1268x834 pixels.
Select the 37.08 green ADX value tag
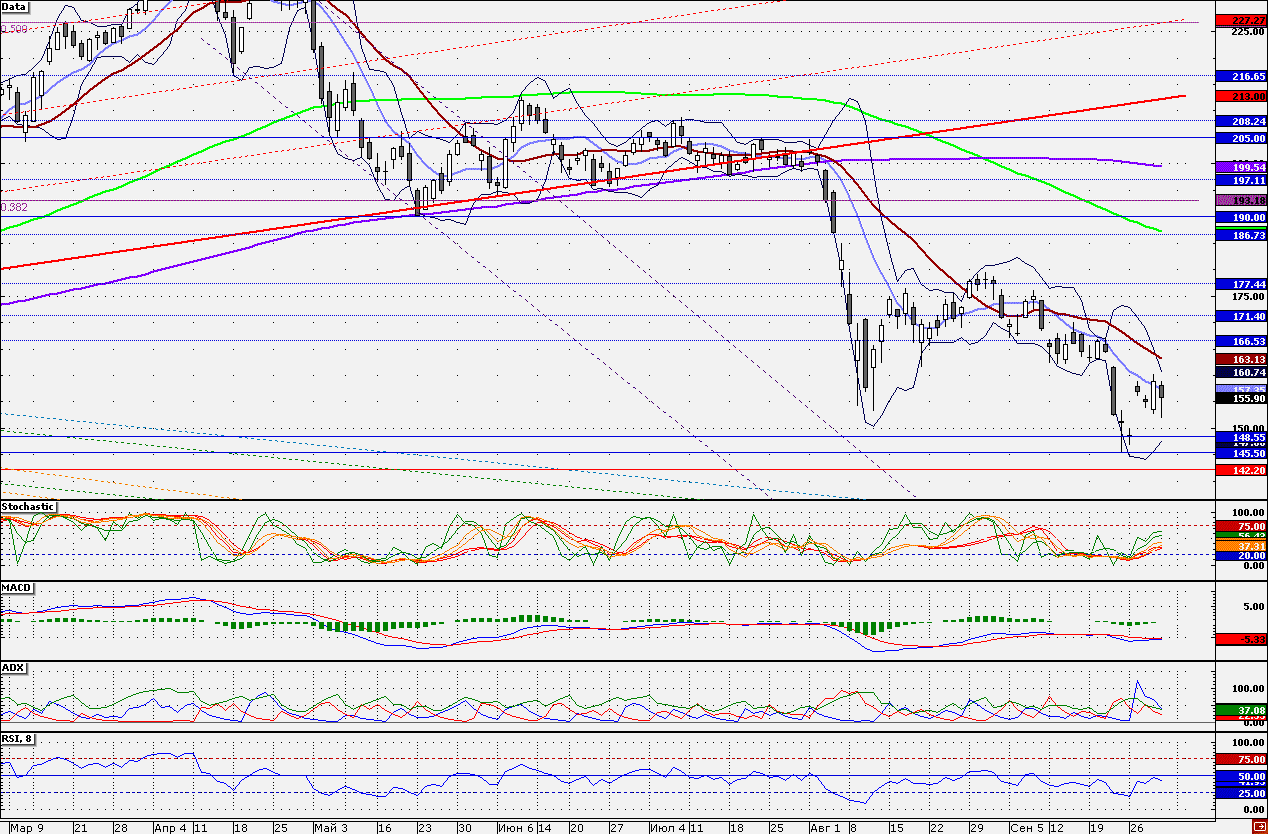point(1240,710)
